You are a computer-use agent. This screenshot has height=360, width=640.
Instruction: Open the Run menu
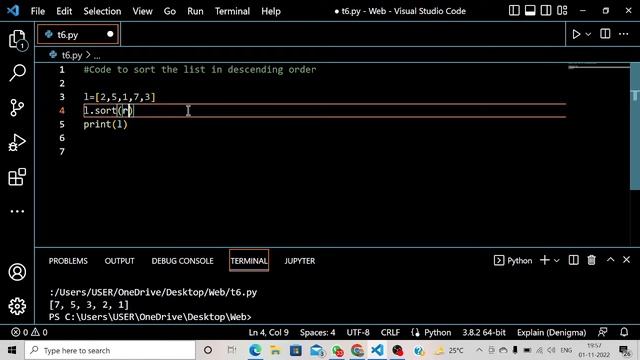195,11
